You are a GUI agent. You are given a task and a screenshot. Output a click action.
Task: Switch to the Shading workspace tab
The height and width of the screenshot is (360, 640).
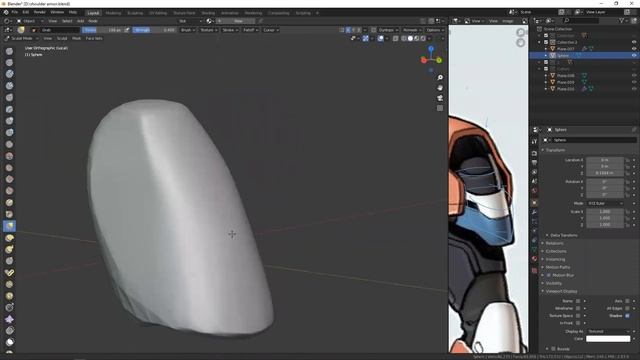208,13
